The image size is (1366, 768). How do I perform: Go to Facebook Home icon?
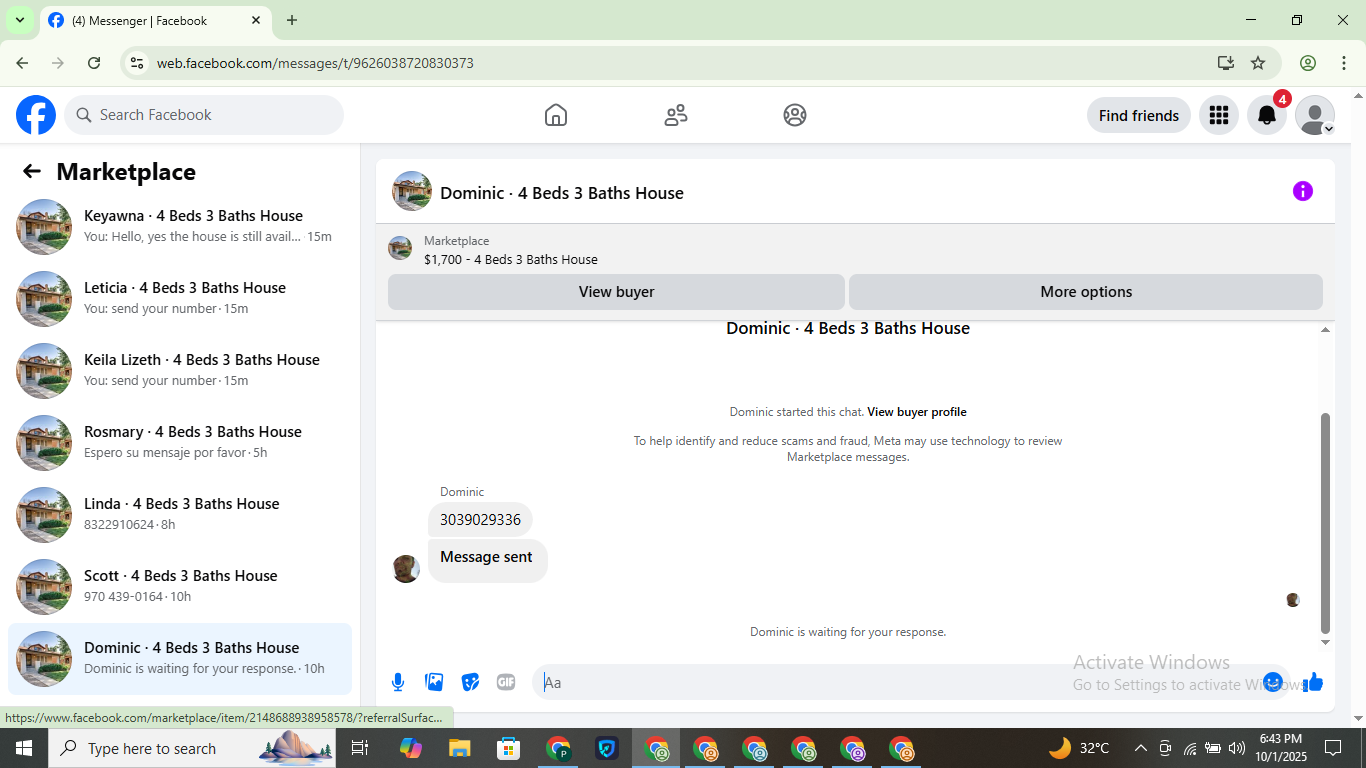pos(556,115)
